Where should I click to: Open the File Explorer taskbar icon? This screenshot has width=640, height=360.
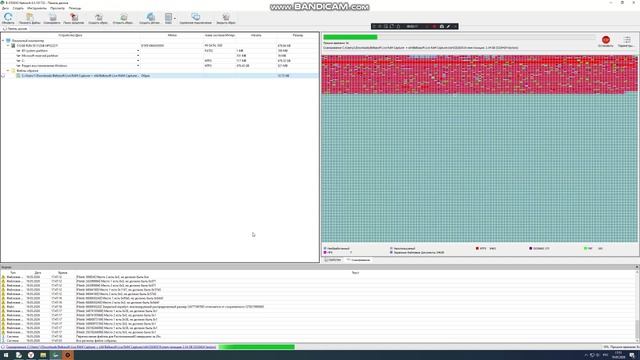point(43,355)
